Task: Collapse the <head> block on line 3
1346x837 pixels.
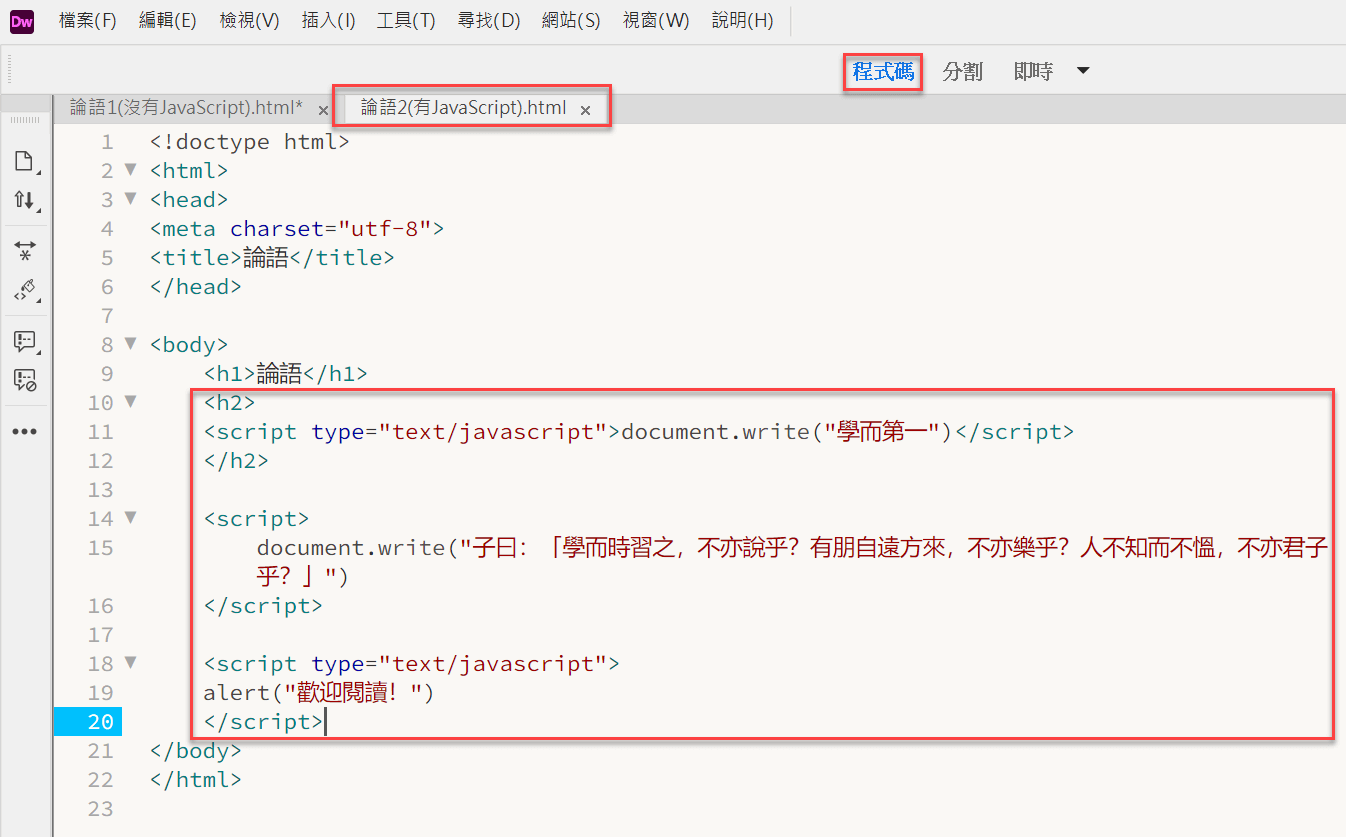Action: click(130, 199)
